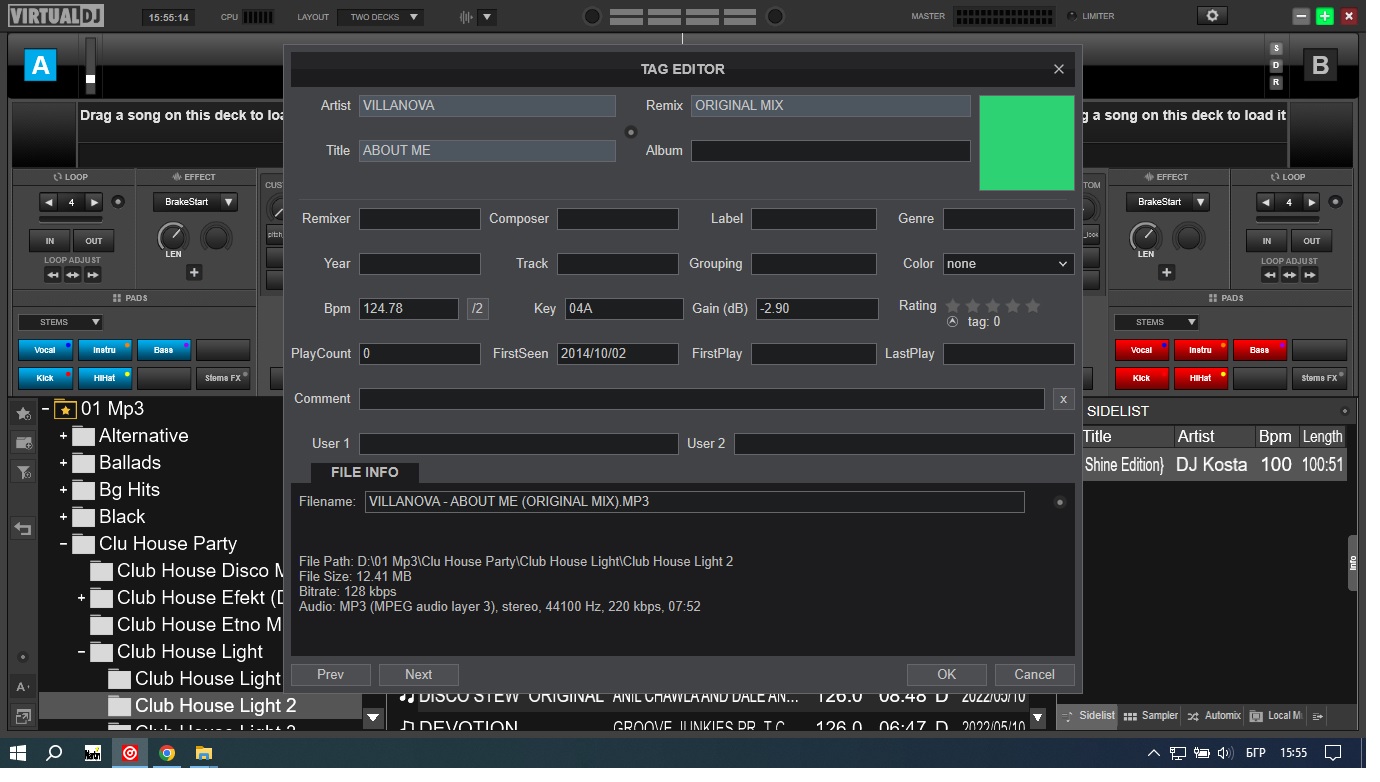
Task: Open right deck BrakeStart effect dropdown
Action: pos(1167,202)
